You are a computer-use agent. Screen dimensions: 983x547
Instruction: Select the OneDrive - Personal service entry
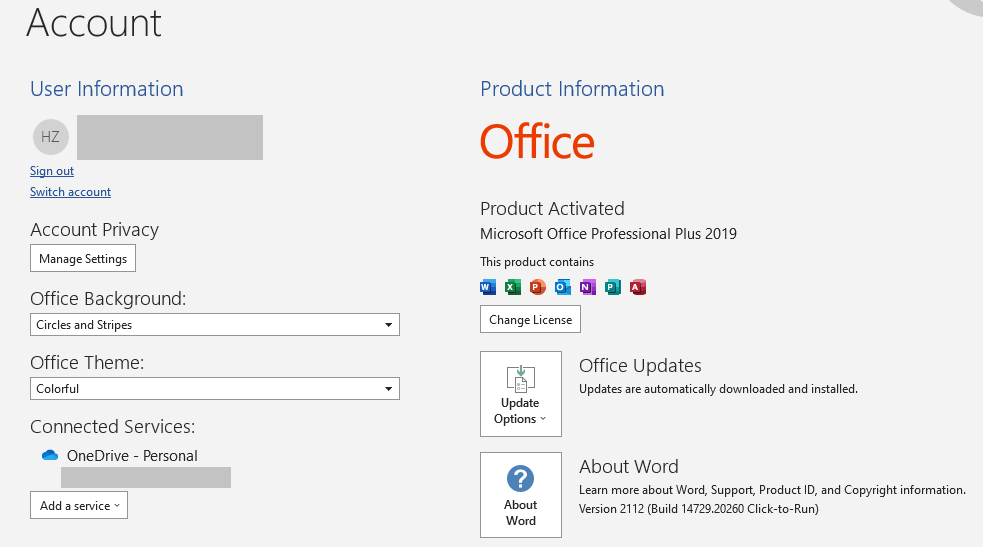point(132,456)
